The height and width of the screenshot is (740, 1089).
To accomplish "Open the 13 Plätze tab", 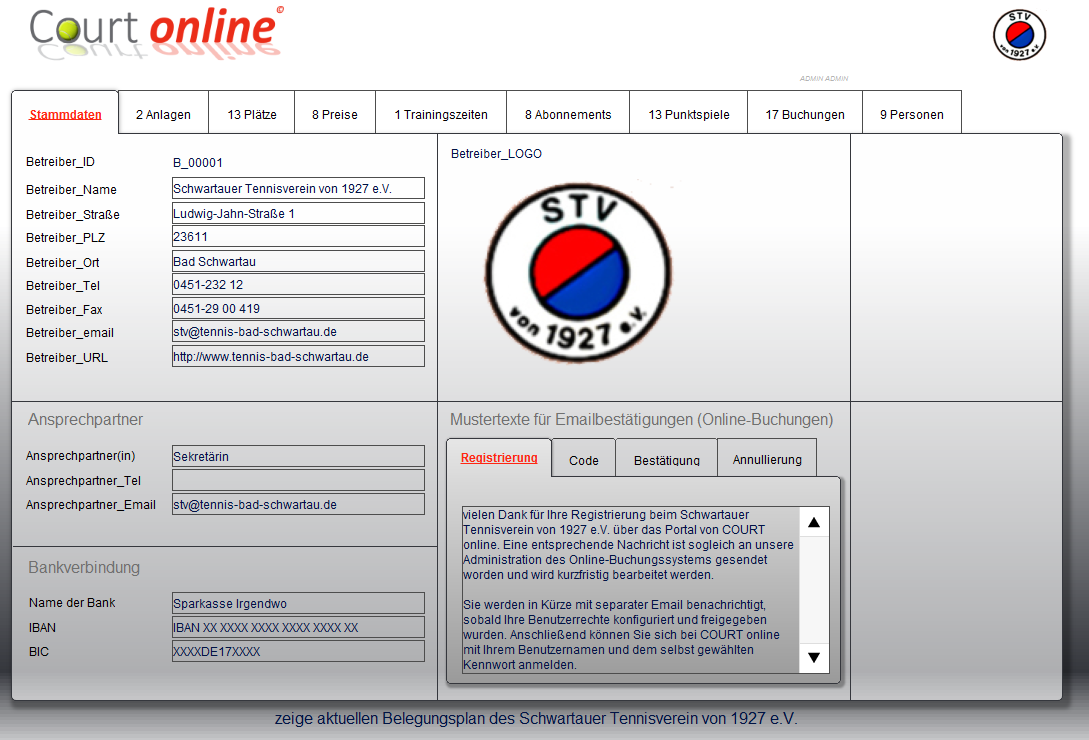I will (251, 115).
